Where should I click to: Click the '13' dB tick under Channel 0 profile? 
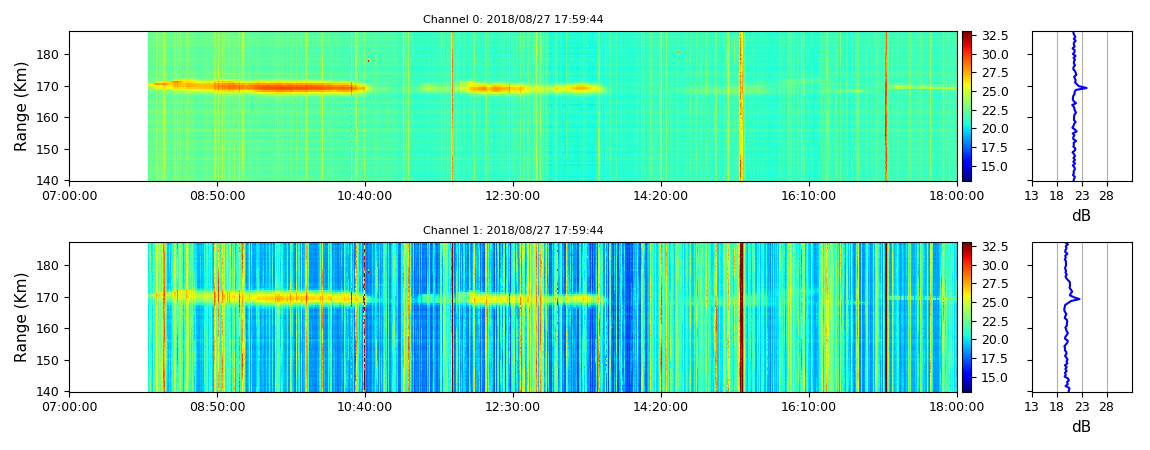[1032, 196]
